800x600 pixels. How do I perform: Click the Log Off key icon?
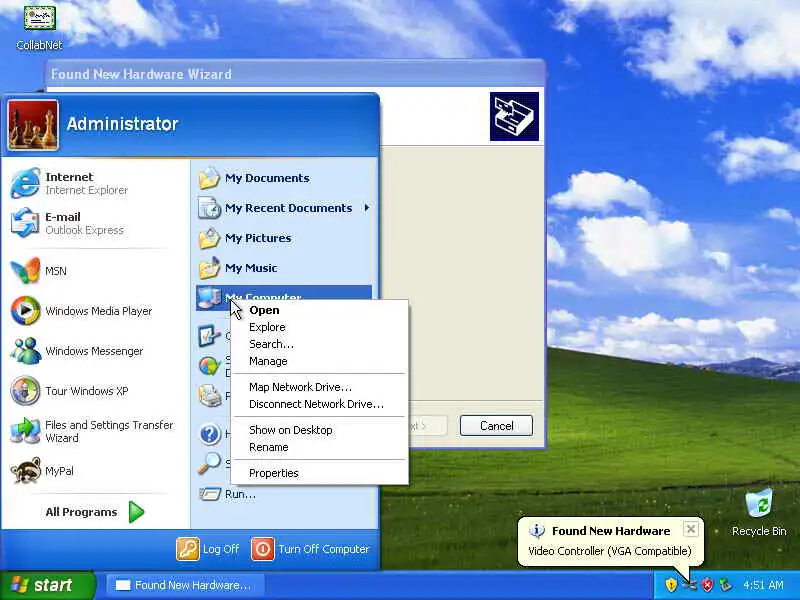187,549
